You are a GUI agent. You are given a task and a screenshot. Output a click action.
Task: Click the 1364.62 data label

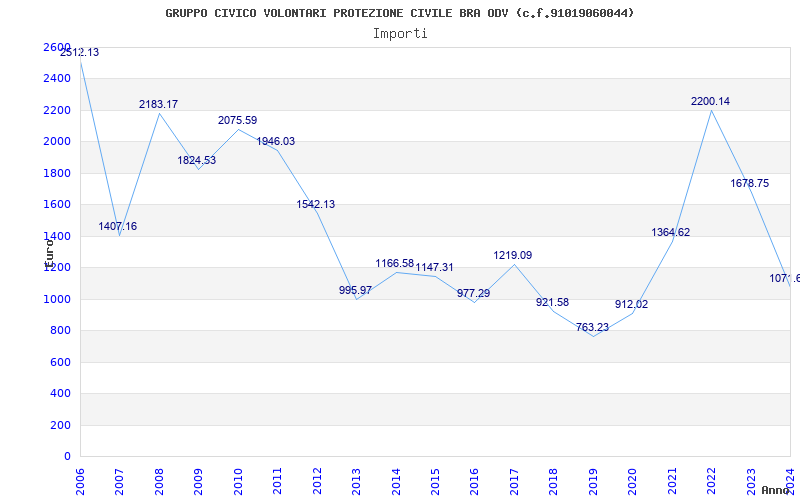click(671, 233)
